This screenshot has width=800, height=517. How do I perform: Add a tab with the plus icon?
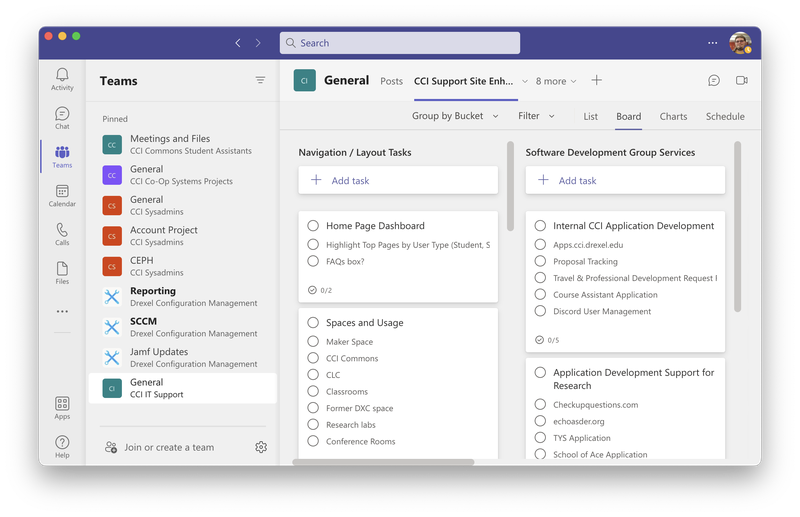point(596,80)
